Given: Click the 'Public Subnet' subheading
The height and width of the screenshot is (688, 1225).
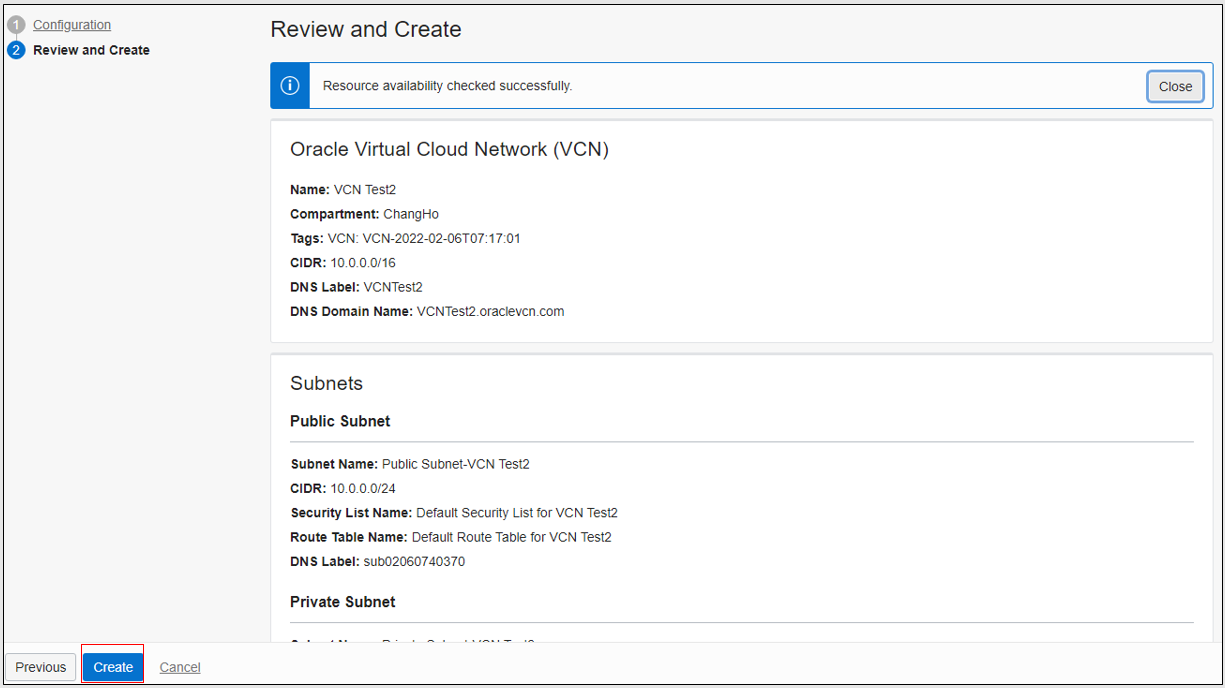Looking at the screenshot, I should (340, 421).
